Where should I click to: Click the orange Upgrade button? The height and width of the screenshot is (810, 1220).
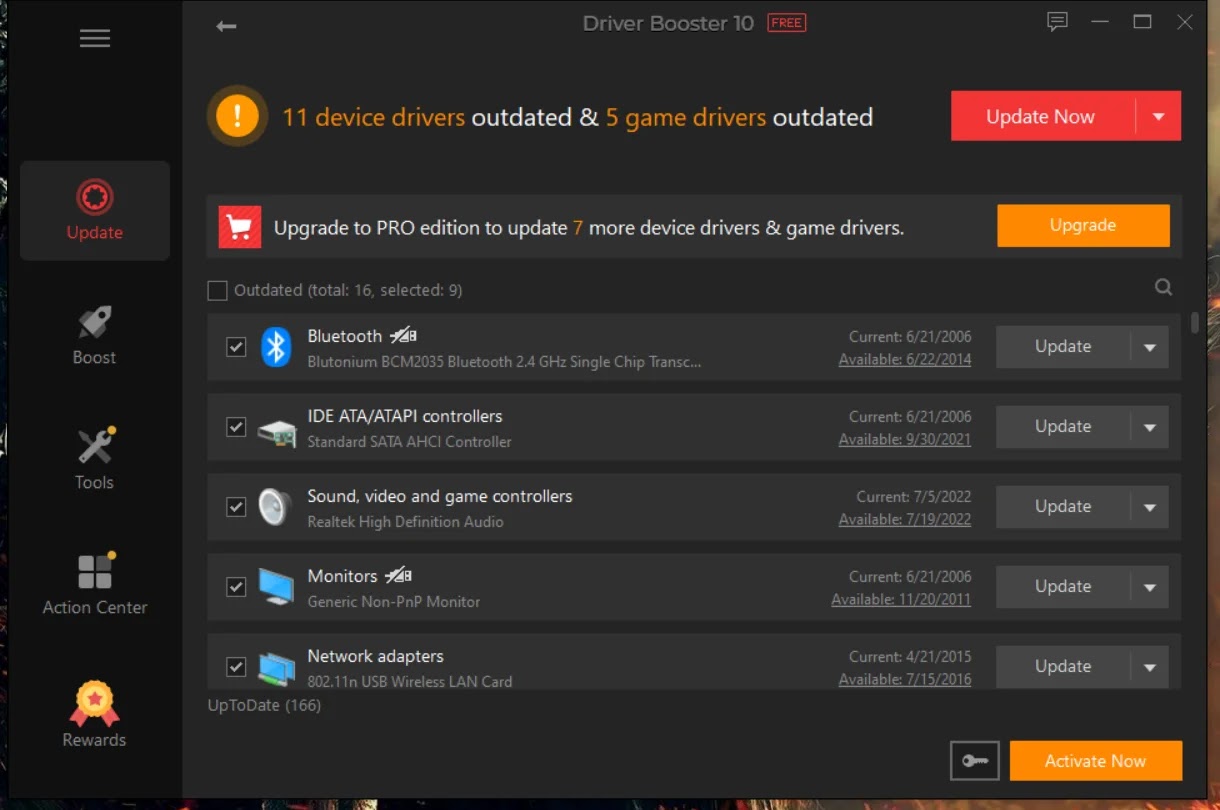(1083, 226)
